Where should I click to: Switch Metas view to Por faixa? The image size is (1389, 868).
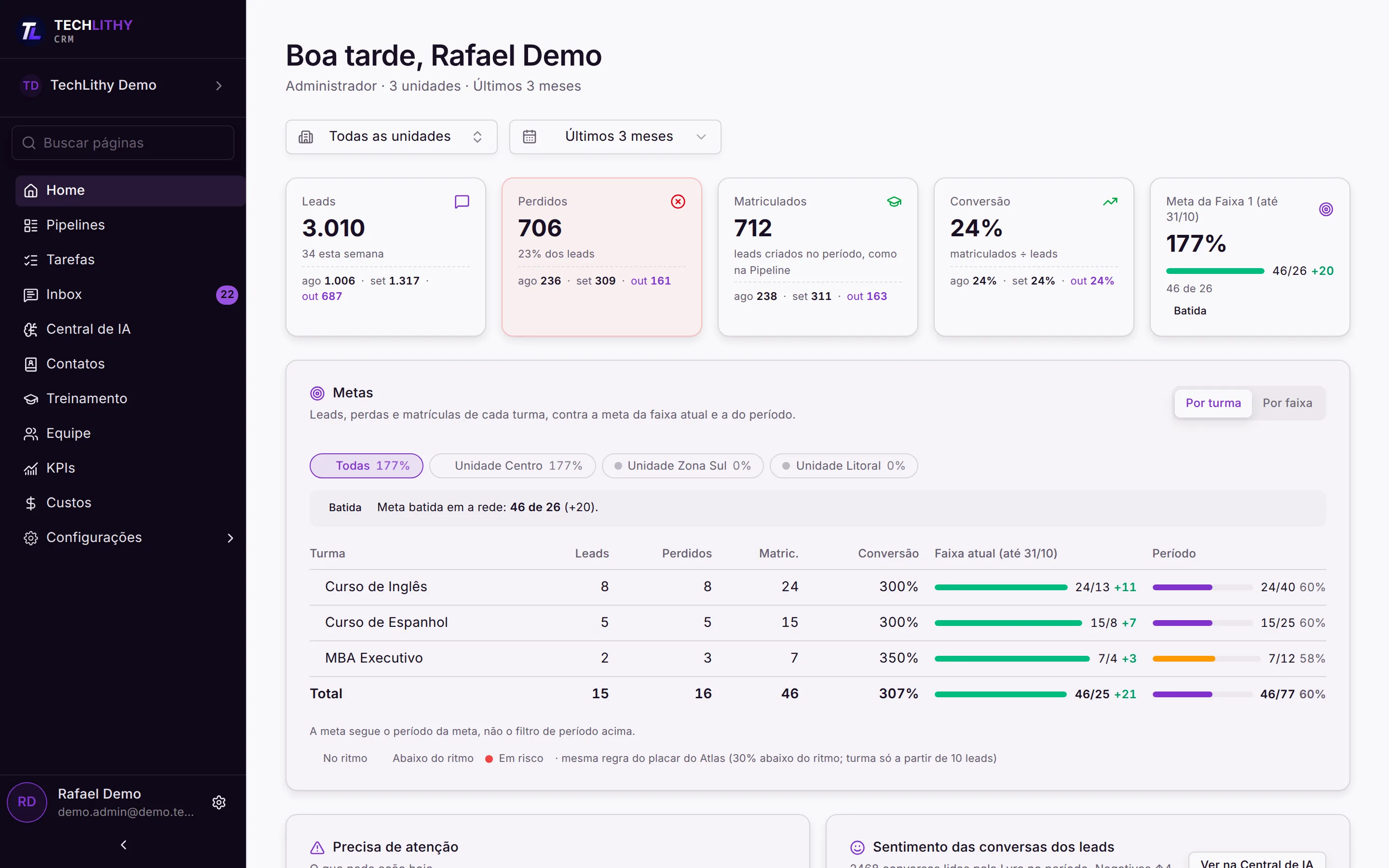tap(1287, 403)
